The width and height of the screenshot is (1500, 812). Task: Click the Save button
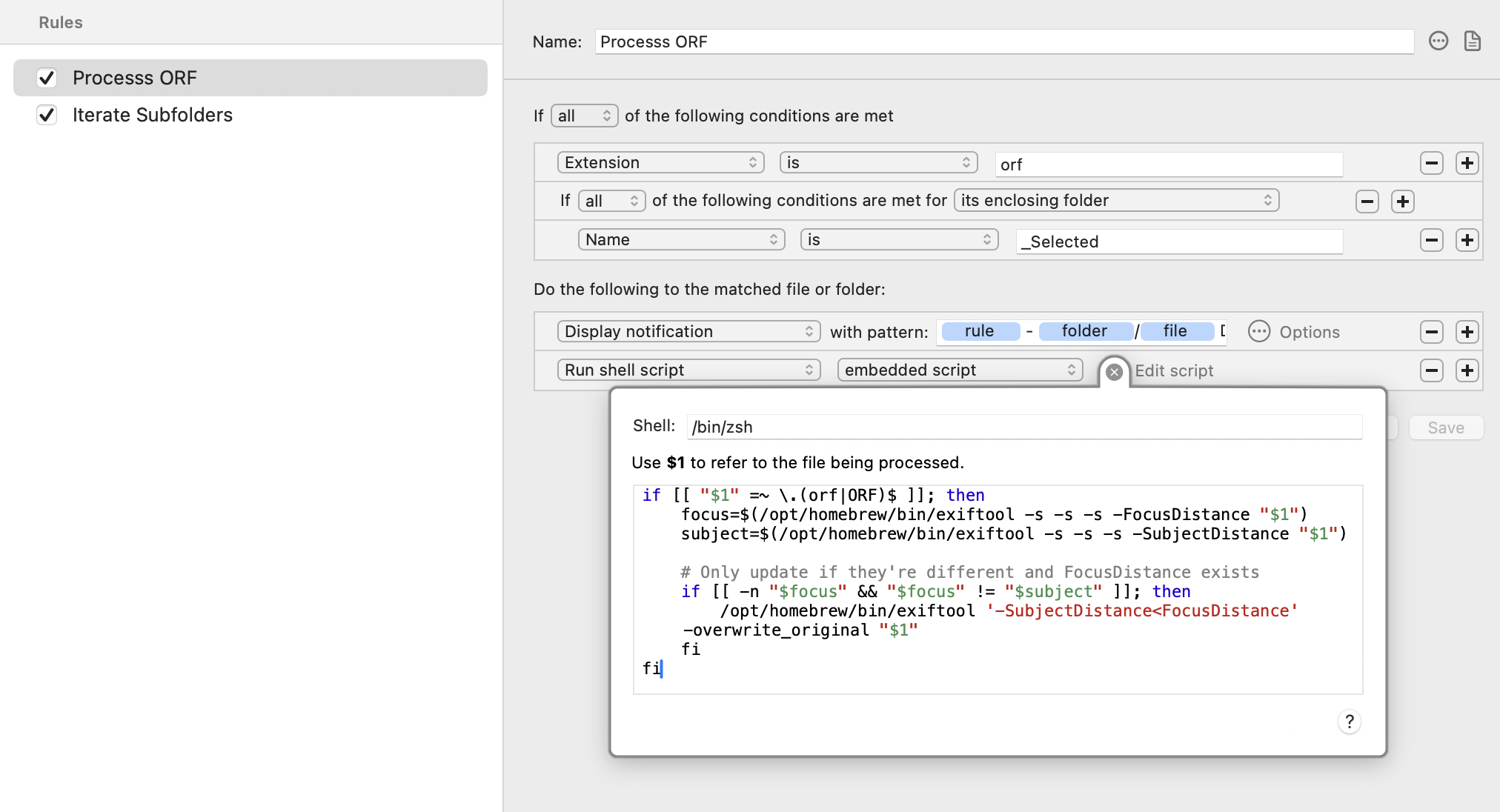1445,427
